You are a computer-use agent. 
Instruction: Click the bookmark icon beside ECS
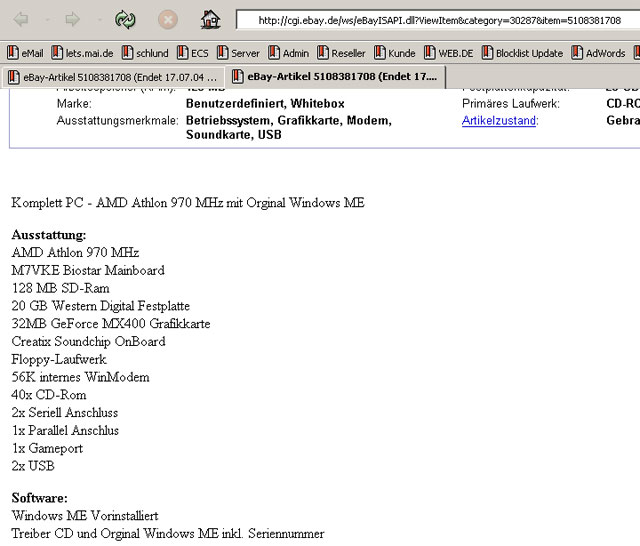182,53
